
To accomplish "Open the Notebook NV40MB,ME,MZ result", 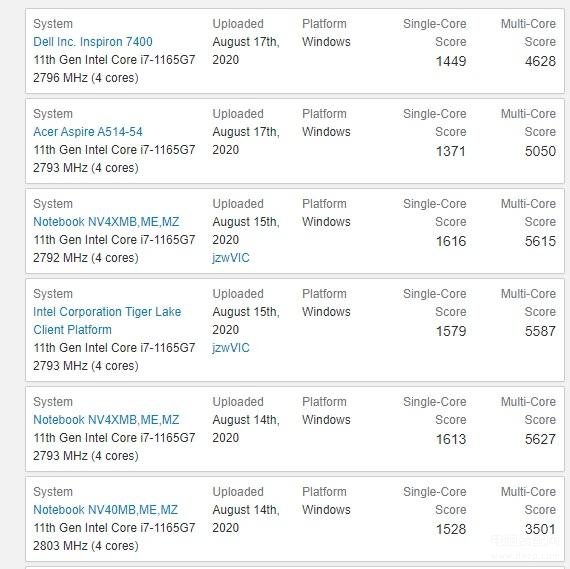I will pos(105,510).
